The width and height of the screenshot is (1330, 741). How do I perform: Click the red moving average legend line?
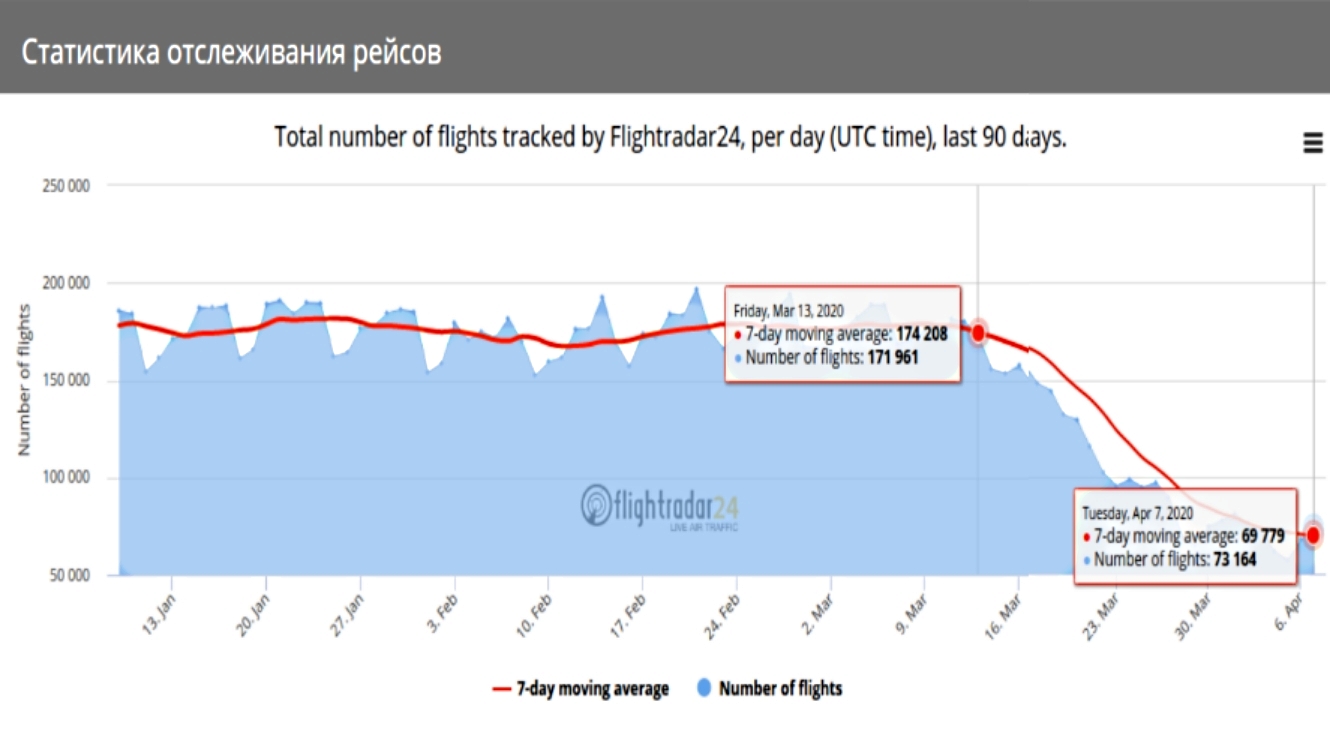tap(502, 689)
